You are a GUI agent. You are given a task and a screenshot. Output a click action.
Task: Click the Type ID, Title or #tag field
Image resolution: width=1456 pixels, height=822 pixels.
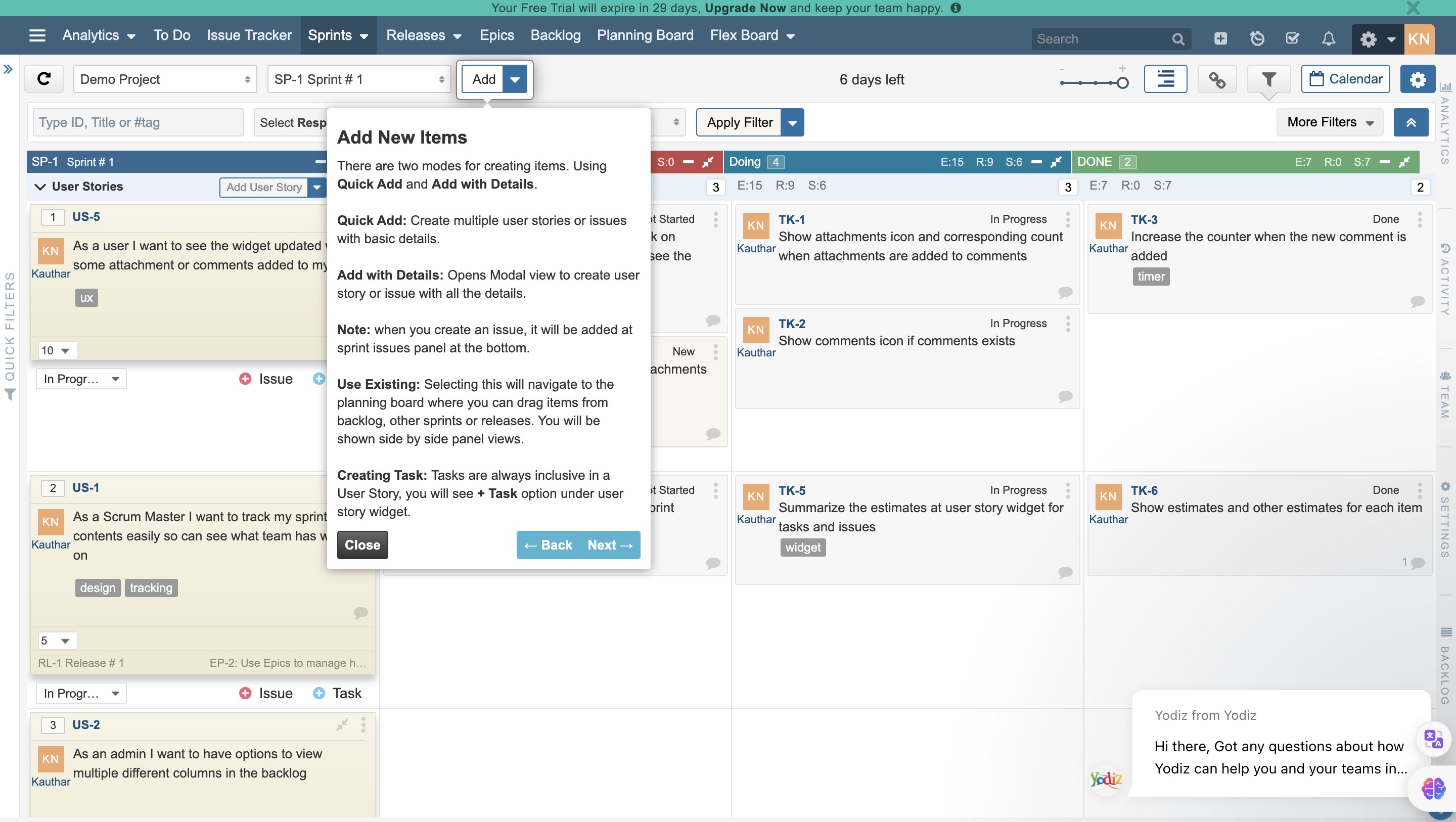[x=138, y=123]
